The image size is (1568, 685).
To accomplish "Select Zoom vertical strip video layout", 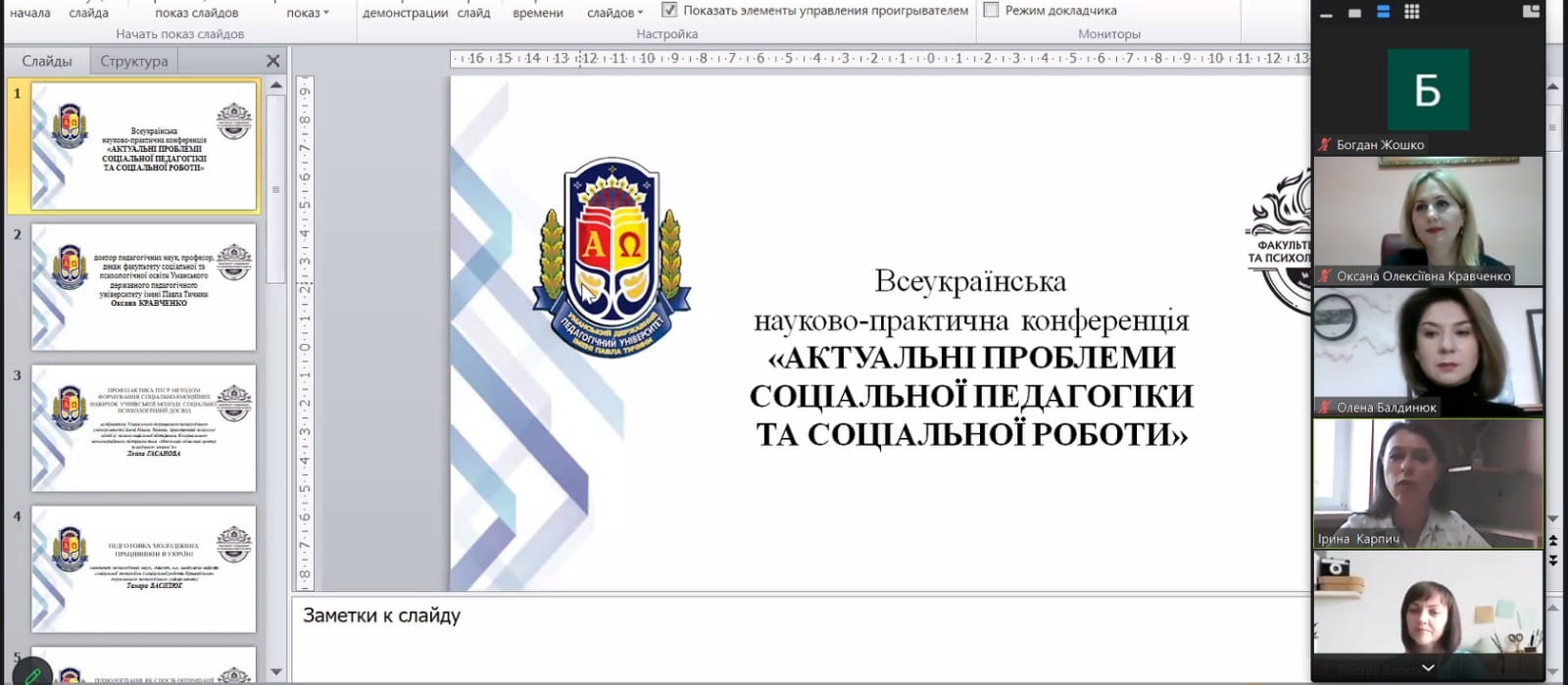I will (x=1383, y=13).
